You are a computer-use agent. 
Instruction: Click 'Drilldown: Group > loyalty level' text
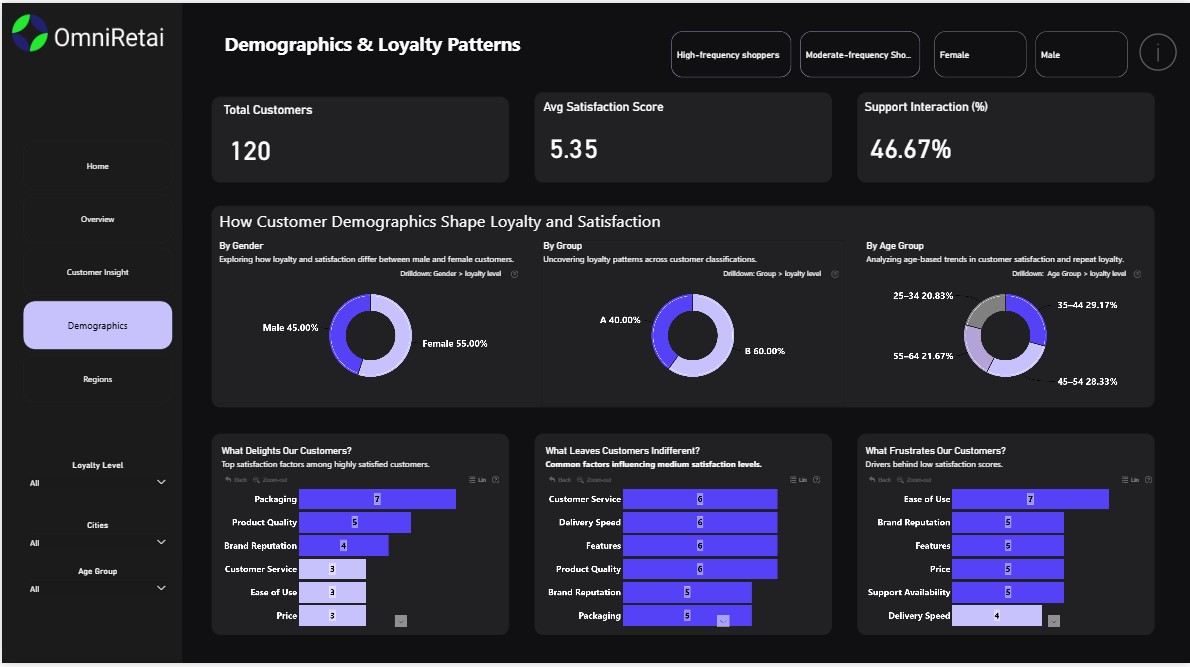pos(772,274)
